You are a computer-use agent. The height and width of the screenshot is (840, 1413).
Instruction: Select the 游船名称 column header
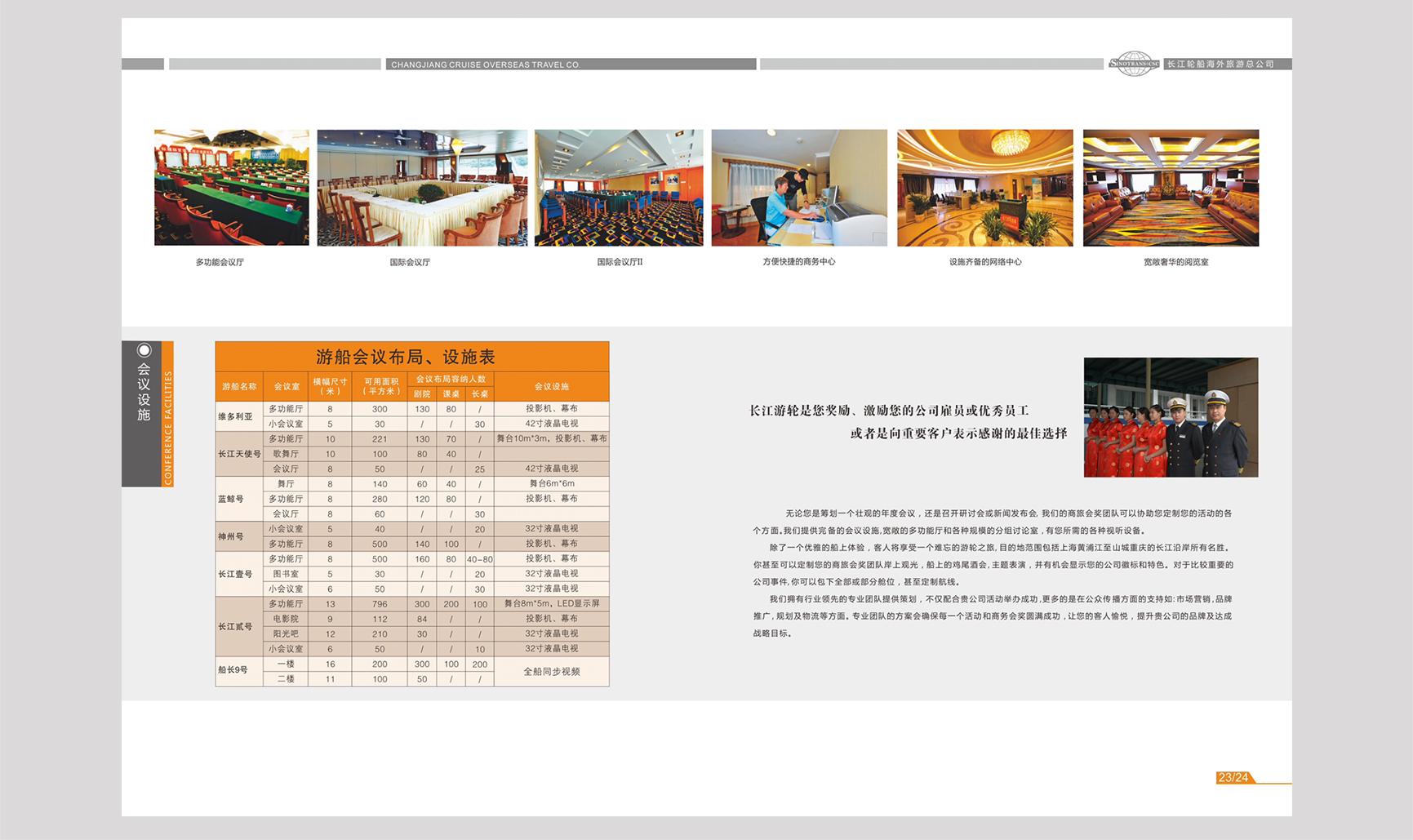tap(239, 386)
